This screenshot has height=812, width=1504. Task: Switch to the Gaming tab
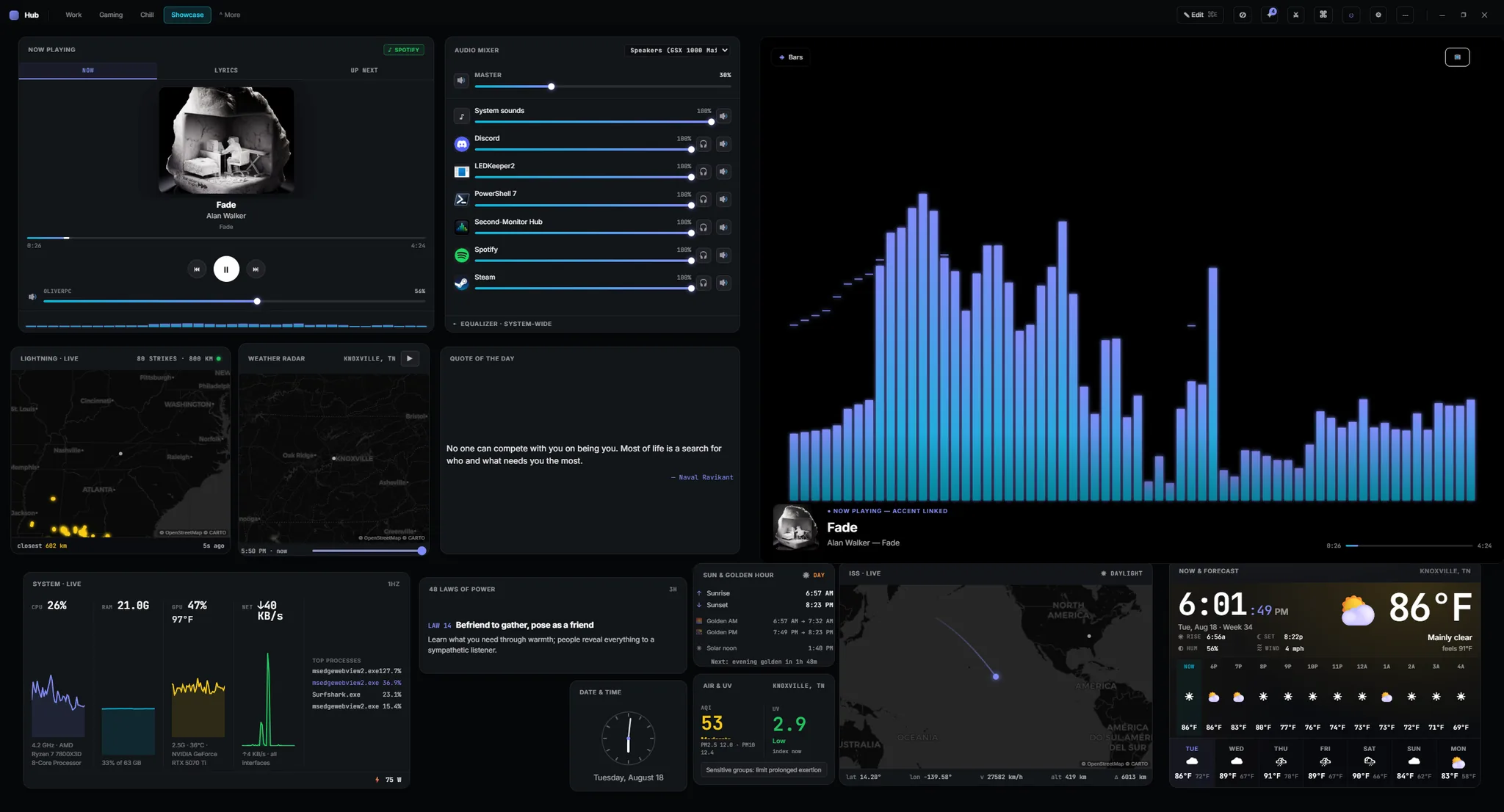(x=111, y=15)
